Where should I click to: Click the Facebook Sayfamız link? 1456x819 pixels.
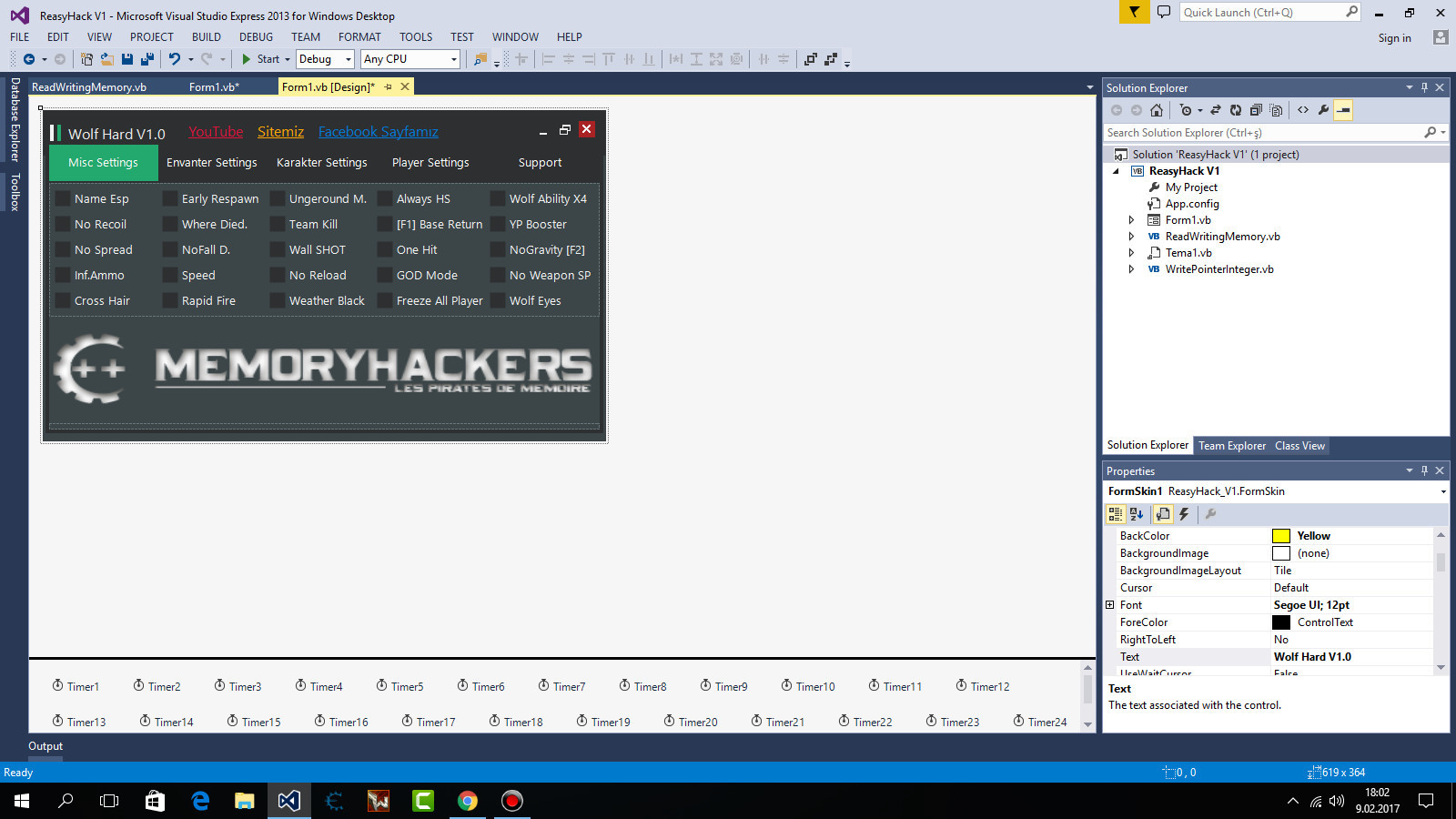pos(379,132)
